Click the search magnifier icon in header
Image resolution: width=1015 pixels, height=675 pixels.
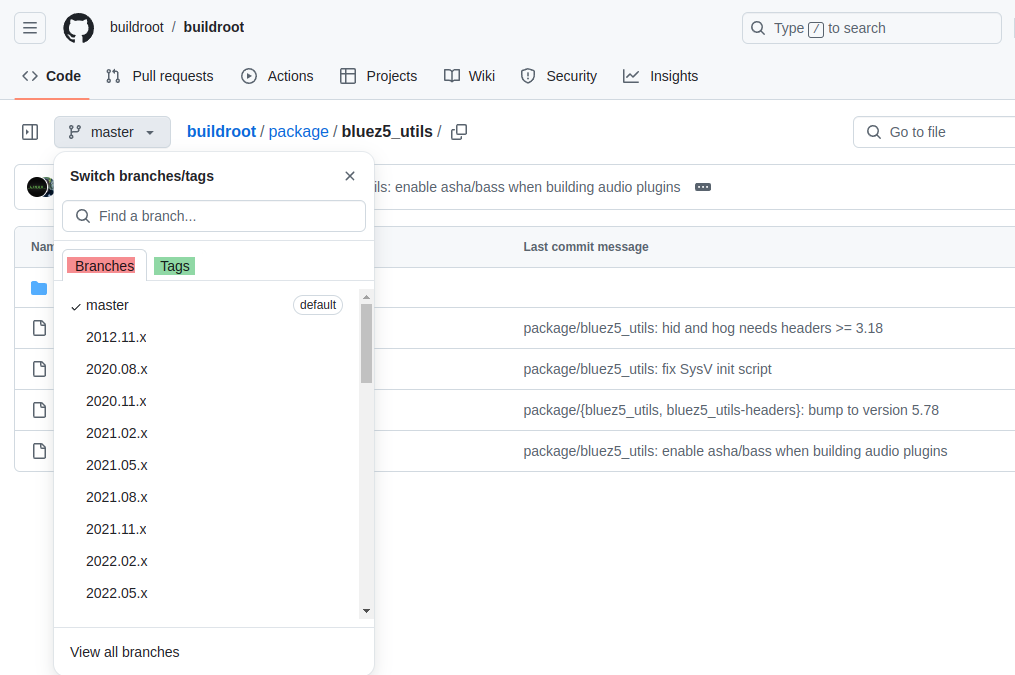pyautogui.click(x=757, y=28)
